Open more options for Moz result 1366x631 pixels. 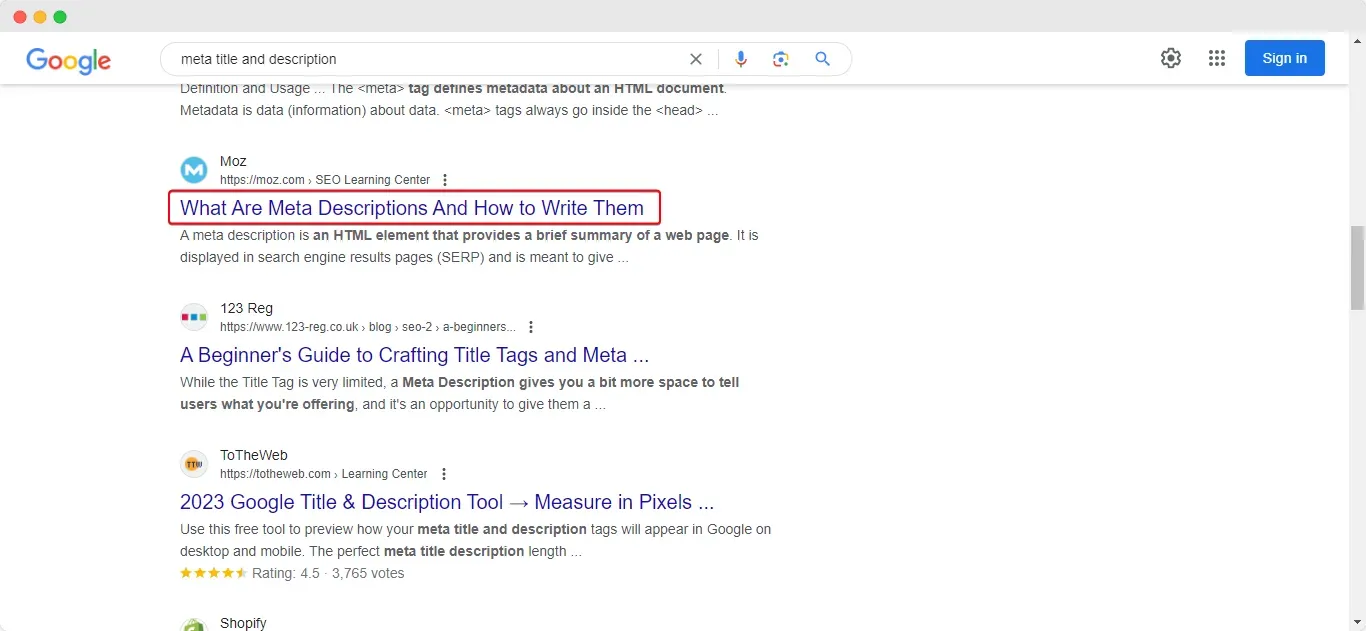click(445, 180)
